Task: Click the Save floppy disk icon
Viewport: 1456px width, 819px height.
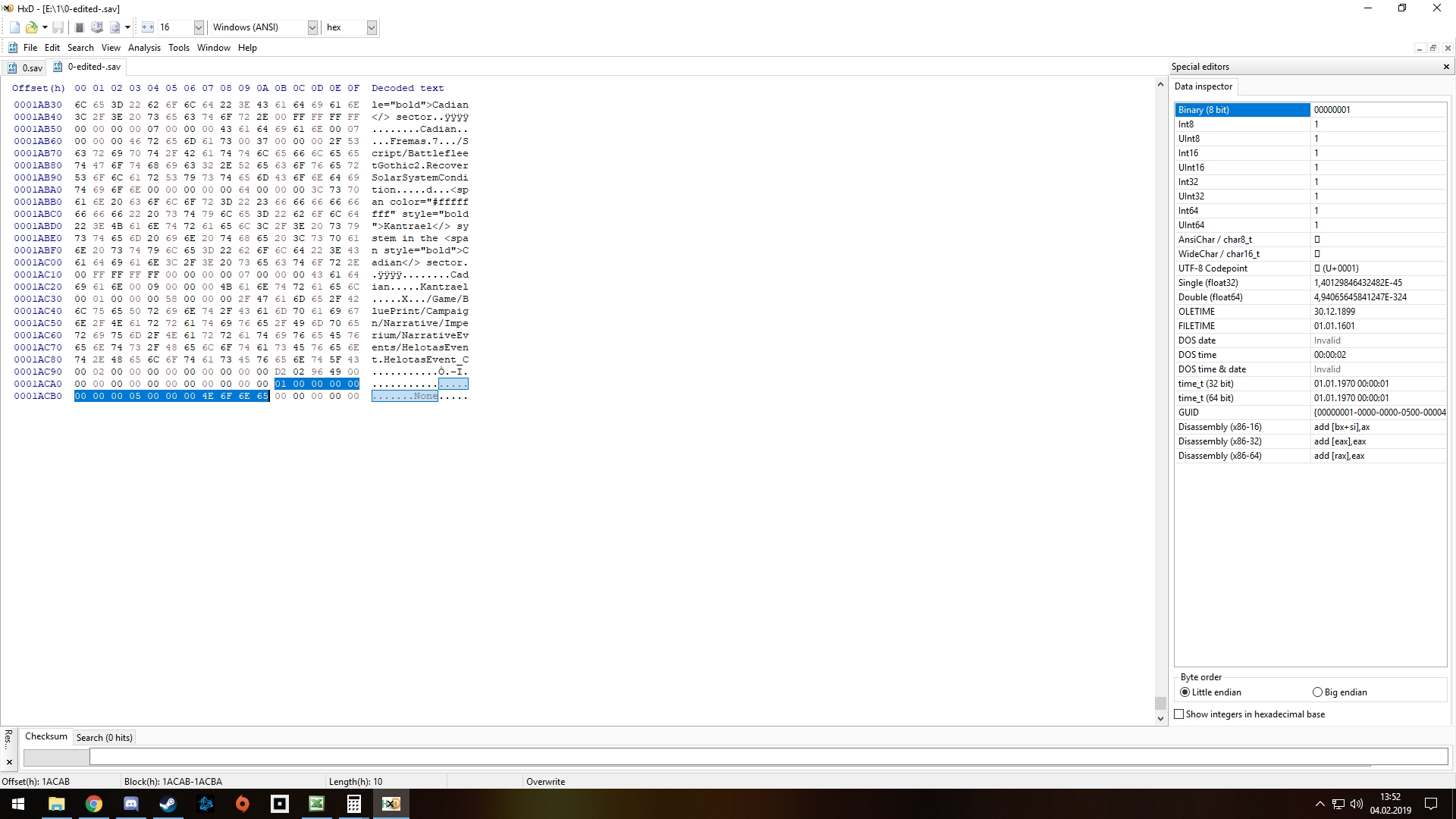Action: tap(58, 27)
